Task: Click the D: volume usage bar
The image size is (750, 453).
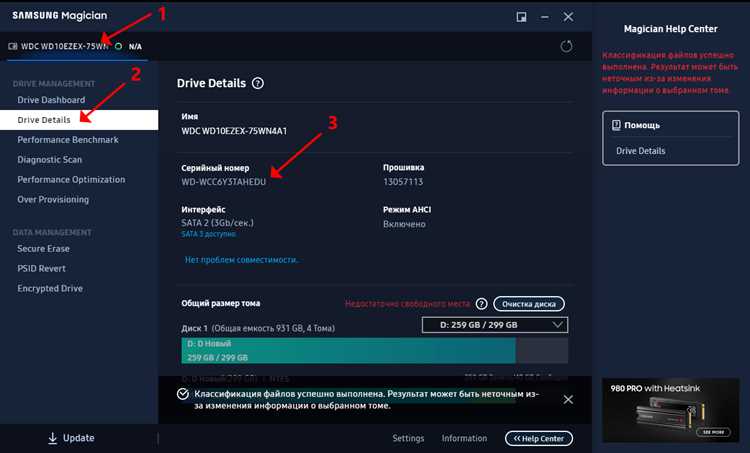Action: tap(375, 351)
